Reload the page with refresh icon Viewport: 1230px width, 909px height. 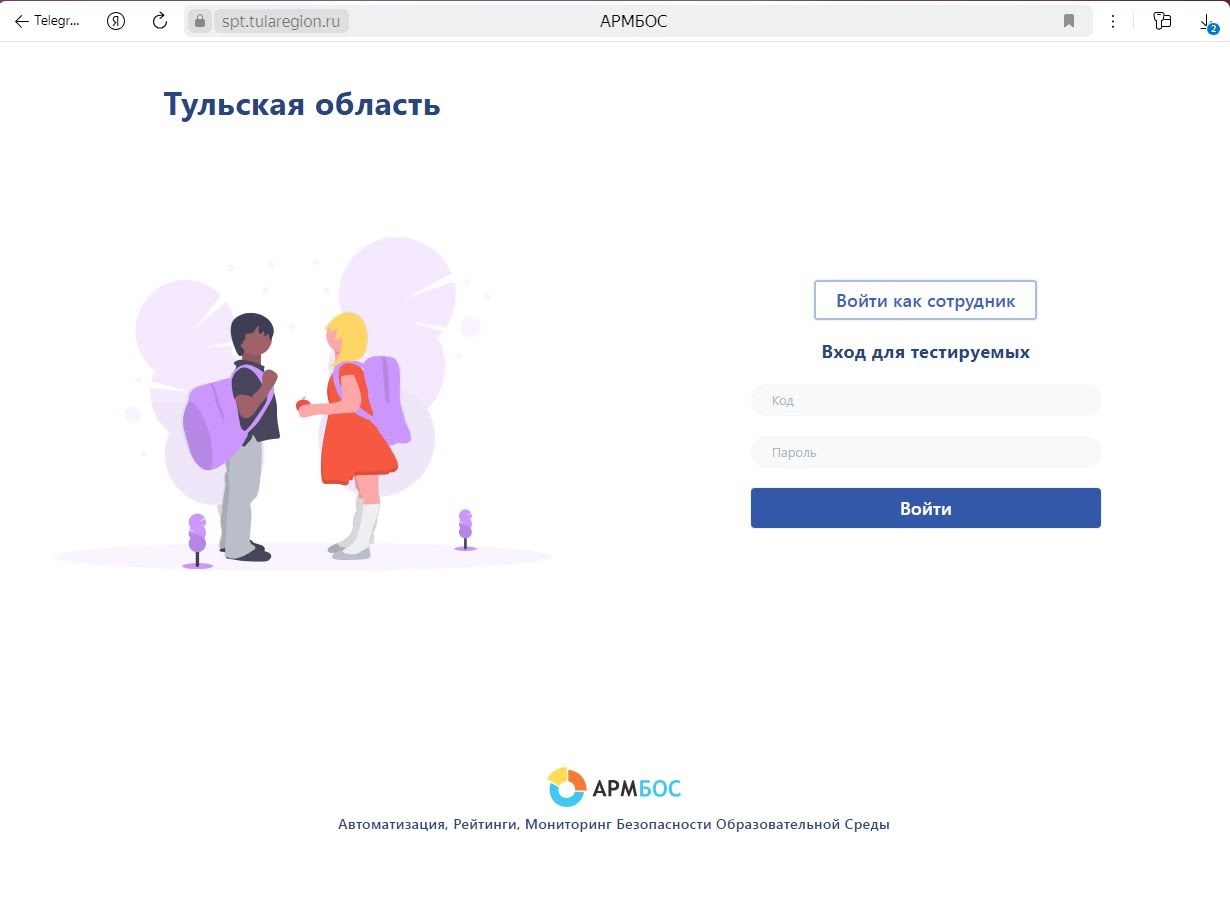coord(160,21)
